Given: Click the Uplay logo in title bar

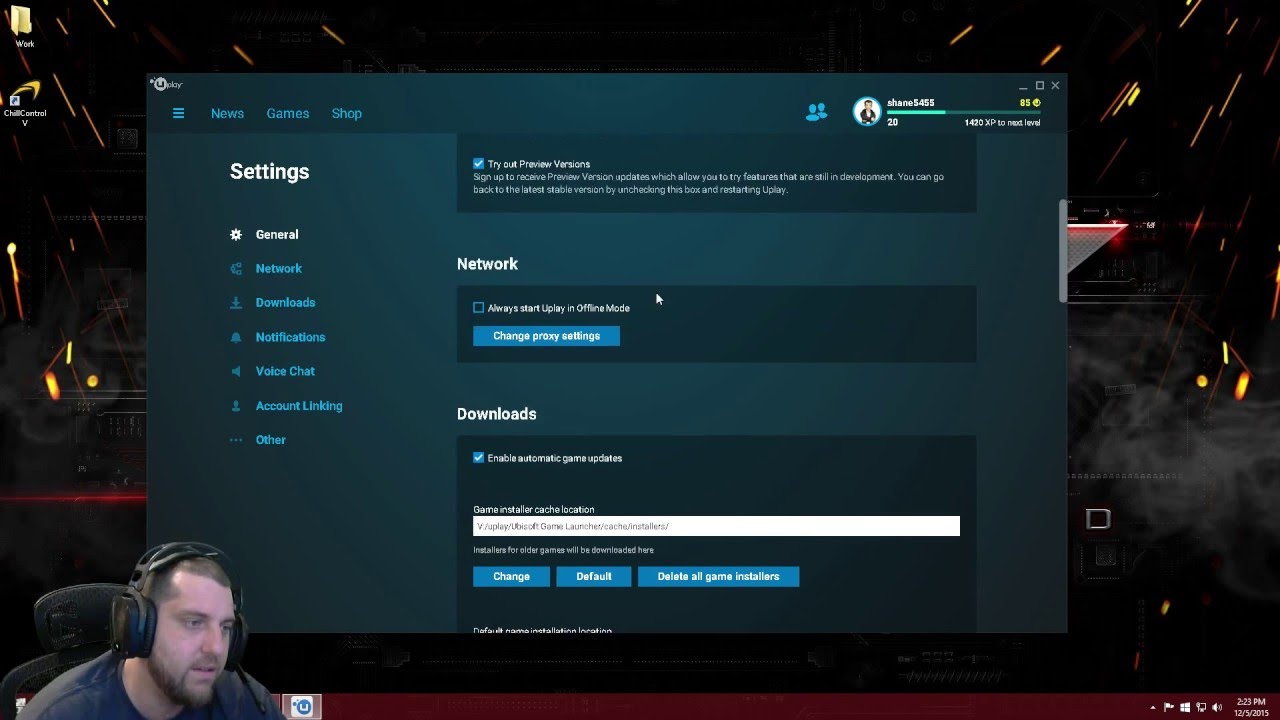Looking at the screenshot, I should (167, 85).
